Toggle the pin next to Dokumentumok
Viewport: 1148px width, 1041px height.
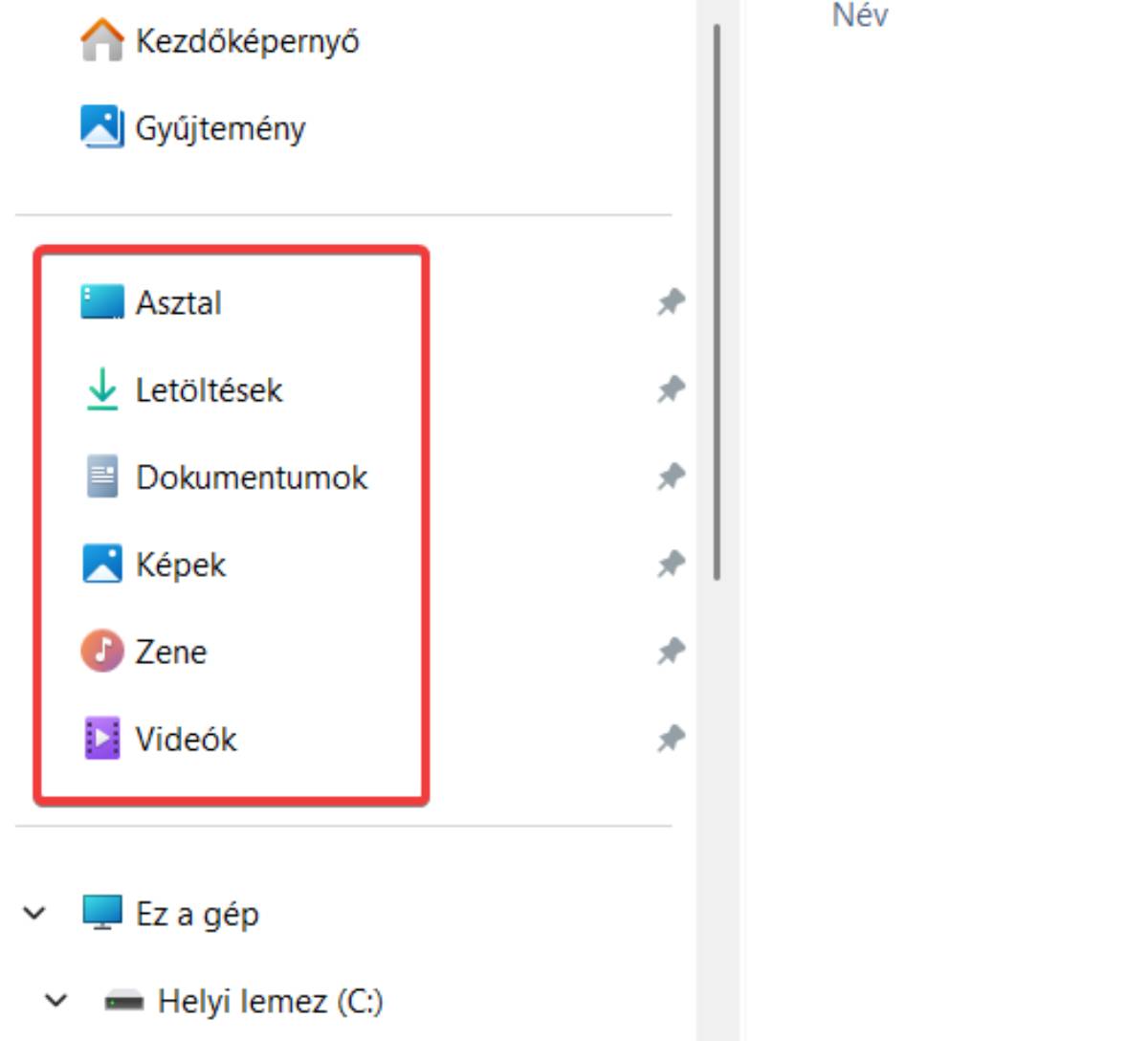coord(671,476)
